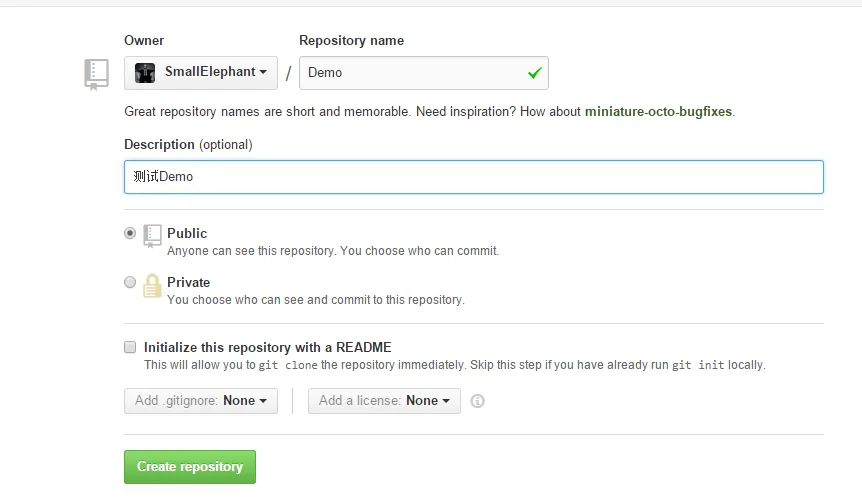Select the Private radio button
Screen dimensions: 862x497
pos(130,283)
